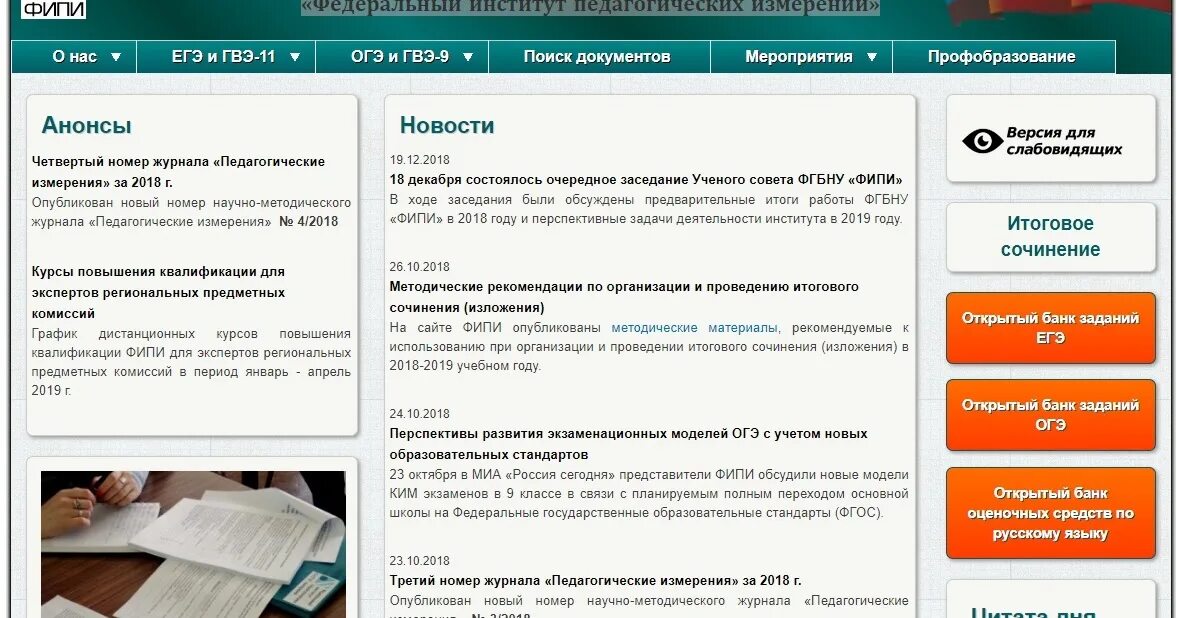The width and height of the screenshot is (1177, 618).
Task: Open the ЕГЭ и ГВЭ-11 menu
Action: pos(226,57)
